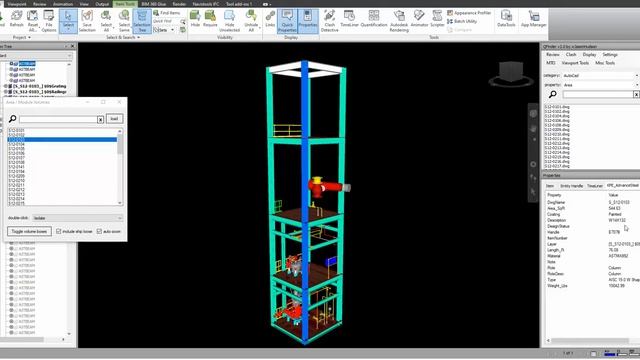640x360 pixels.
Task: Select S12-0101.dwg in the QFinder list
Action: (557, 107)
